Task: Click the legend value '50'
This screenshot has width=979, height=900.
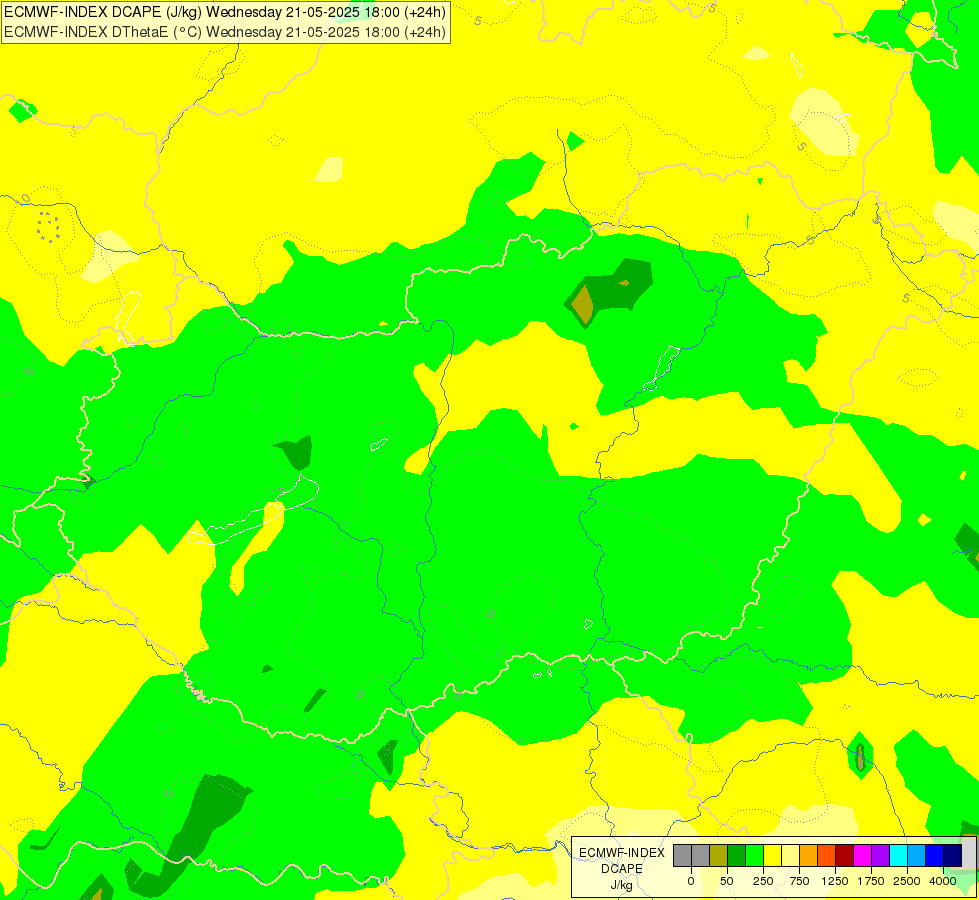Action: (x=727, y=881)
